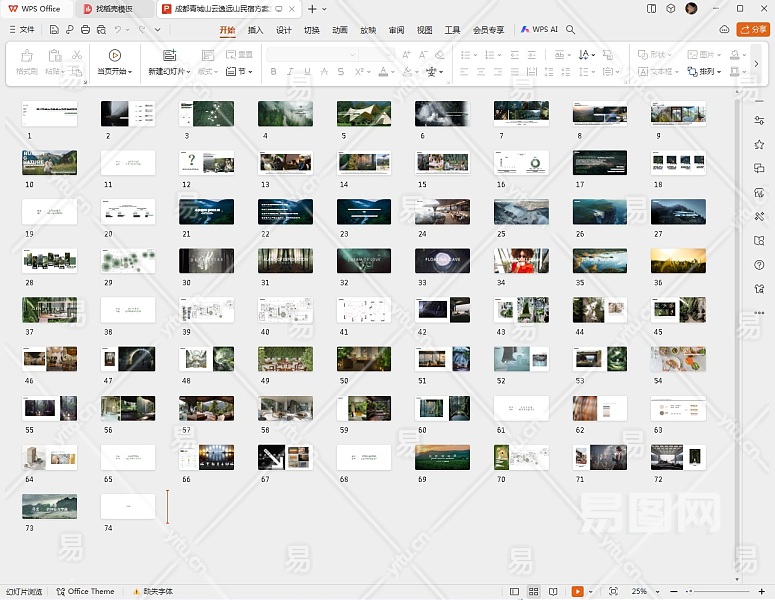The image size is (775, 600).
Task: Switch to reading view in status bar
Action: tap(553, 592)
